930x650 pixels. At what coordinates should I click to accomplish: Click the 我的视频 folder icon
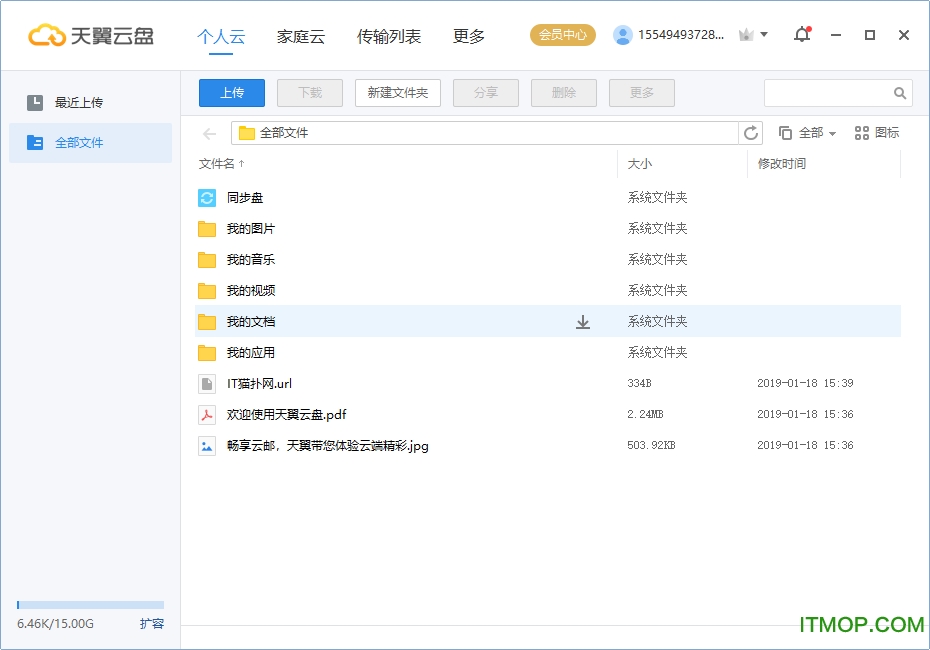pyautogui.click(x=207, y=291)
